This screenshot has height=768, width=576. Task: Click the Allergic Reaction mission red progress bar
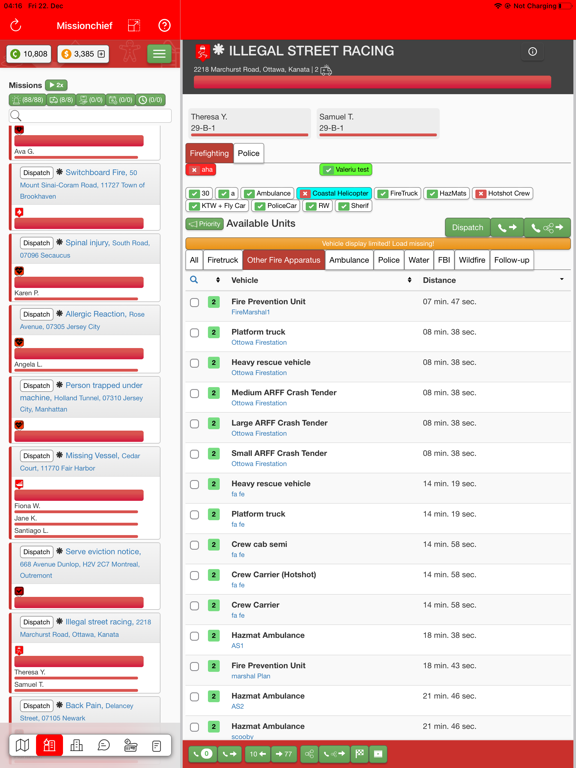[79, 353]
